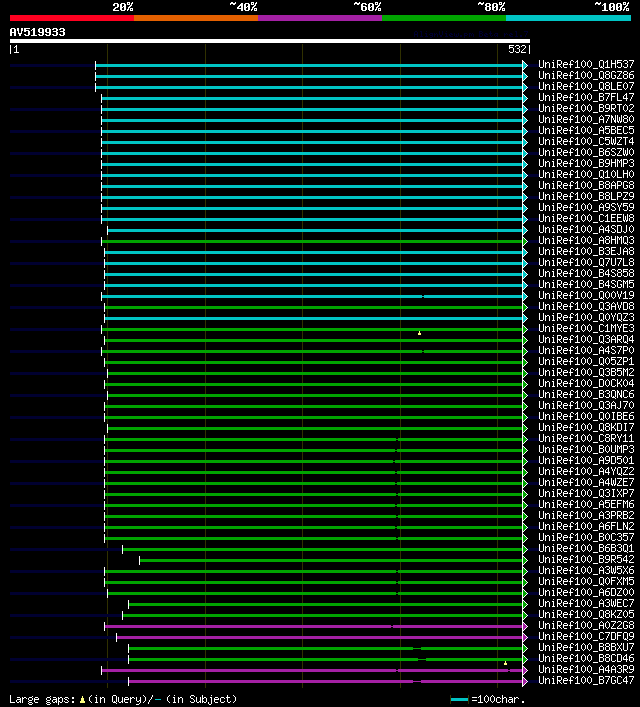Select the UniRef100_B7GC47 label
The height and width of the screenshot is (707, 640).
click(586, 680)
